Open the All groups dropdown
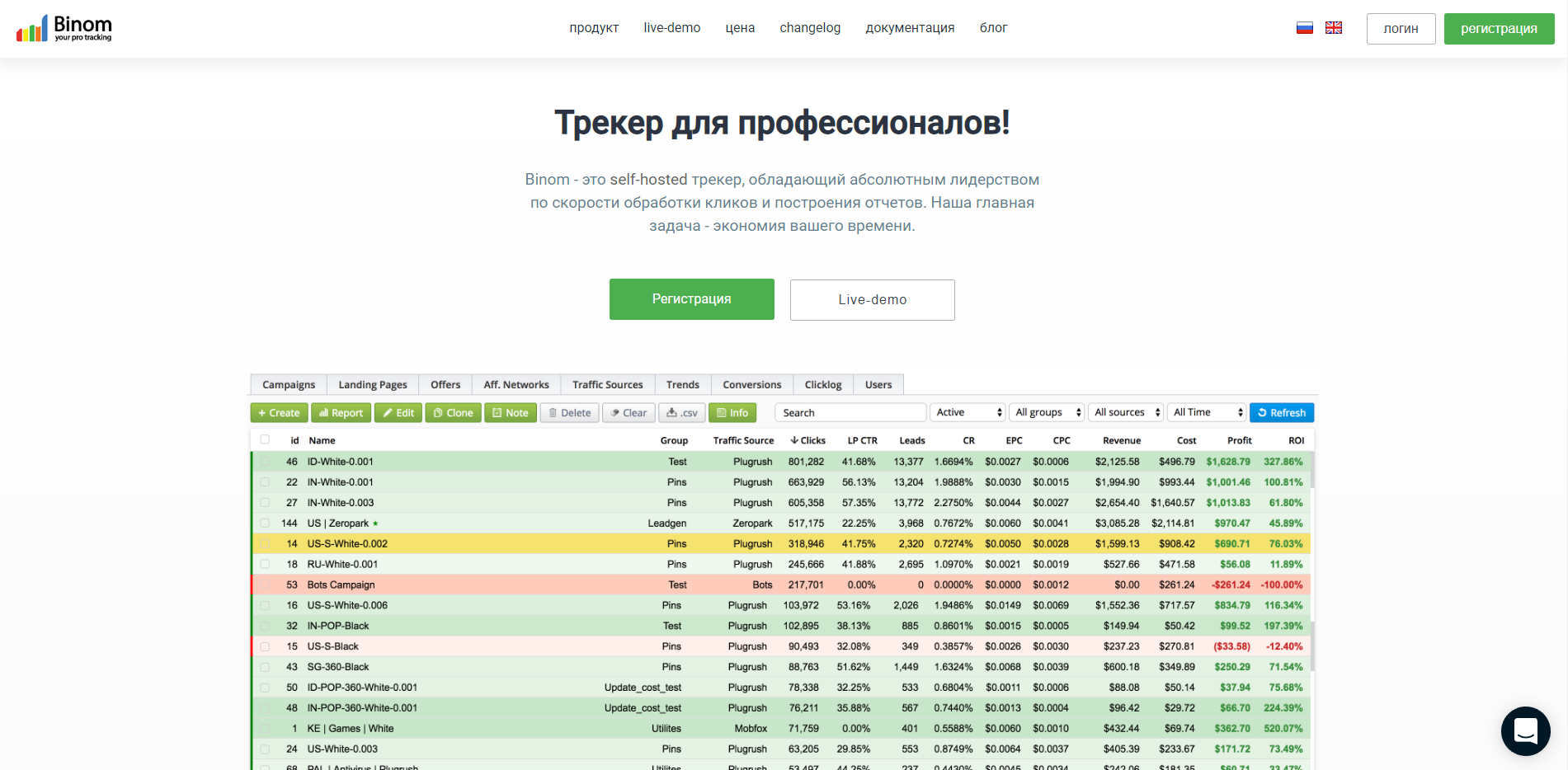Screen dimensions: 1568x770 [1047, 413]
